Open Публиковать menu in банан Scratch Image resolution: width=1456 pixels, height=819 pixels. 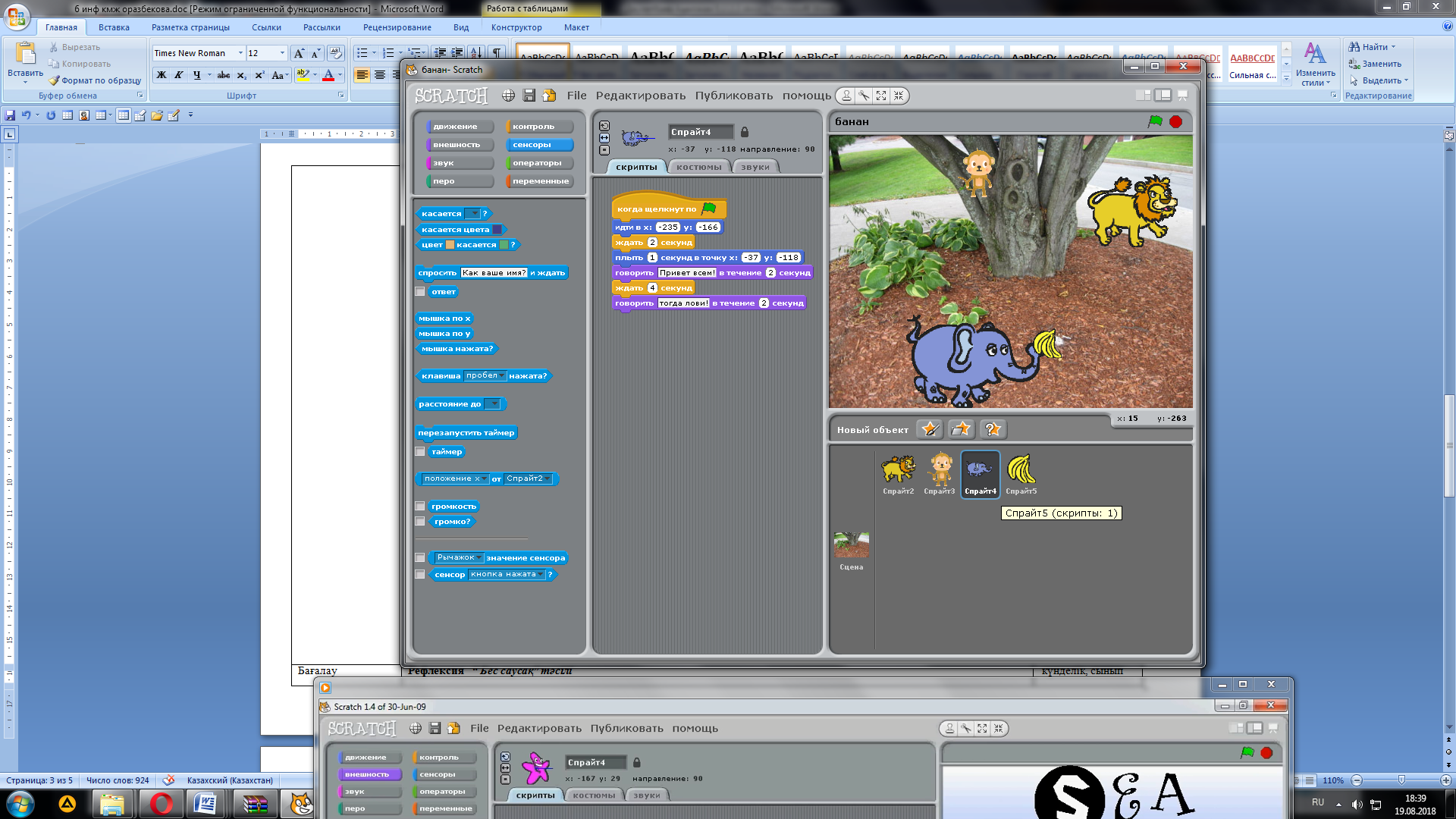[734, 96]
